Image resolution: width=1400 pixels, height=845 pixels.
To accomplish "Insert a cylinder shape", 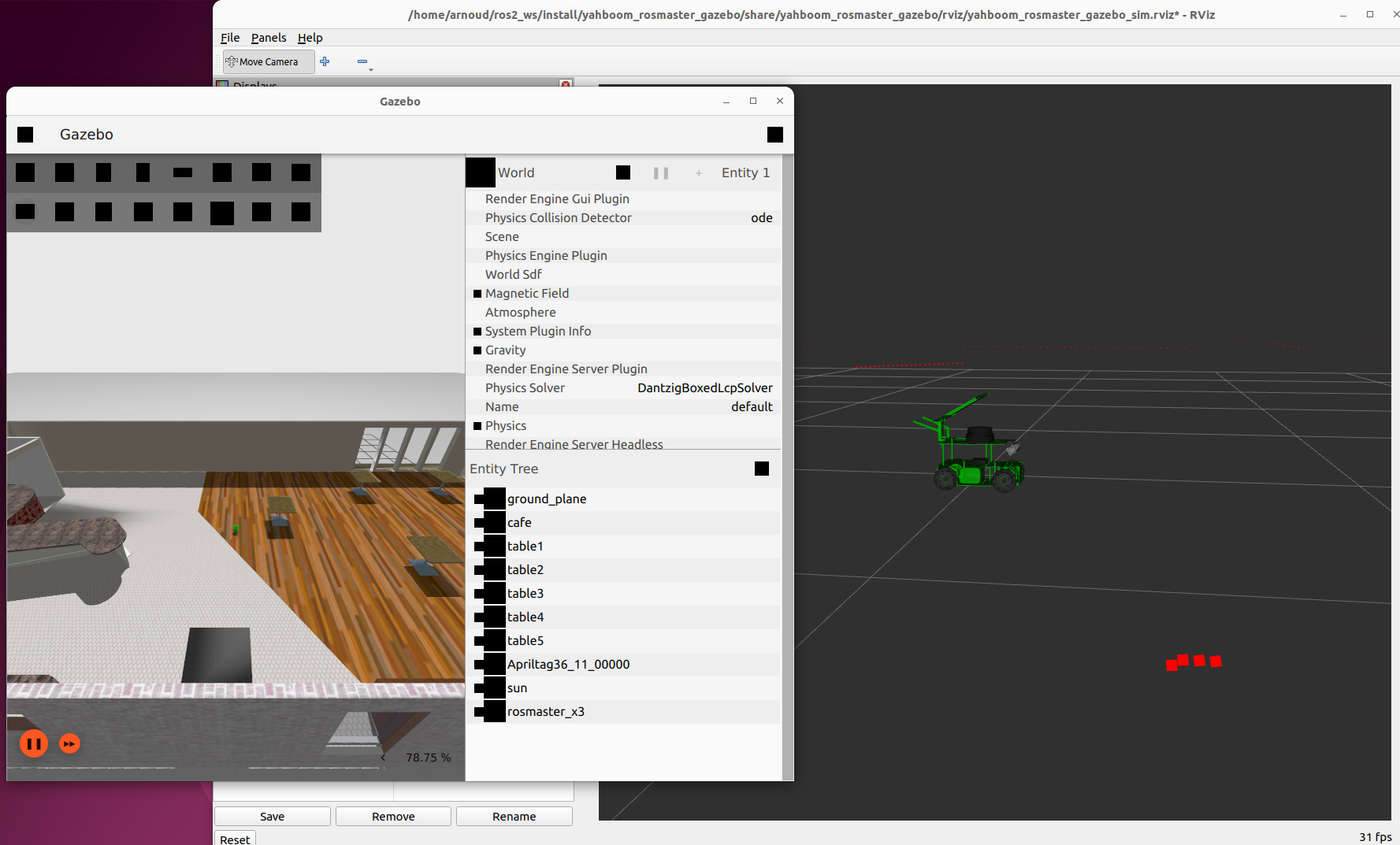I will [103, 172].
